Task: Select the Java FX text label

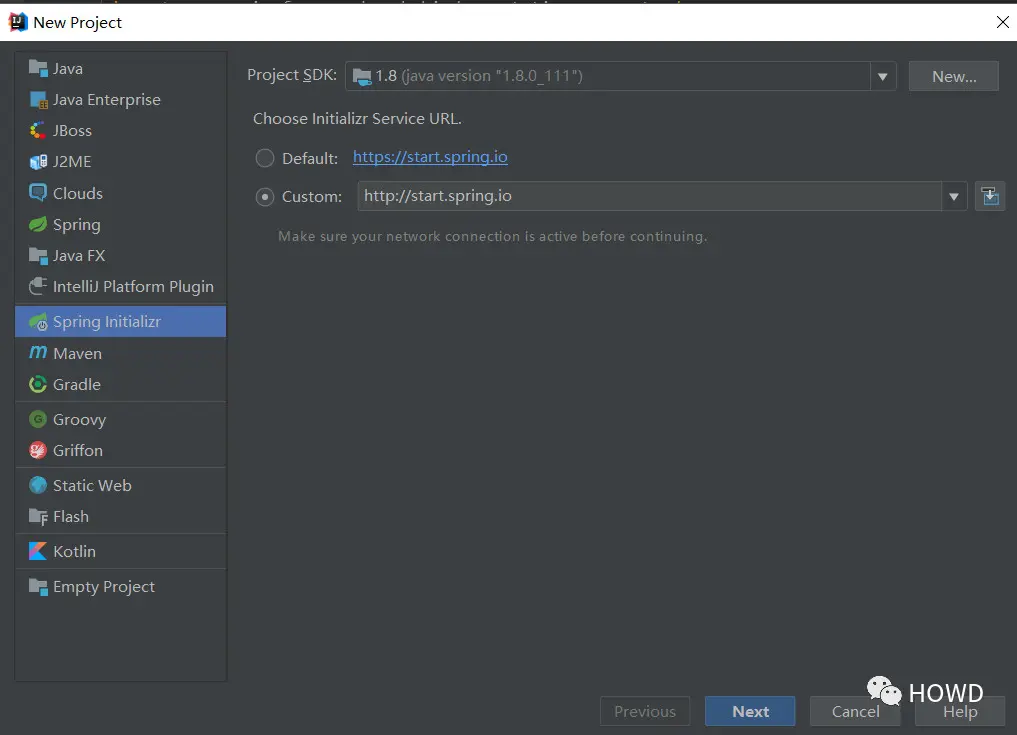Action: pos(79,256)
